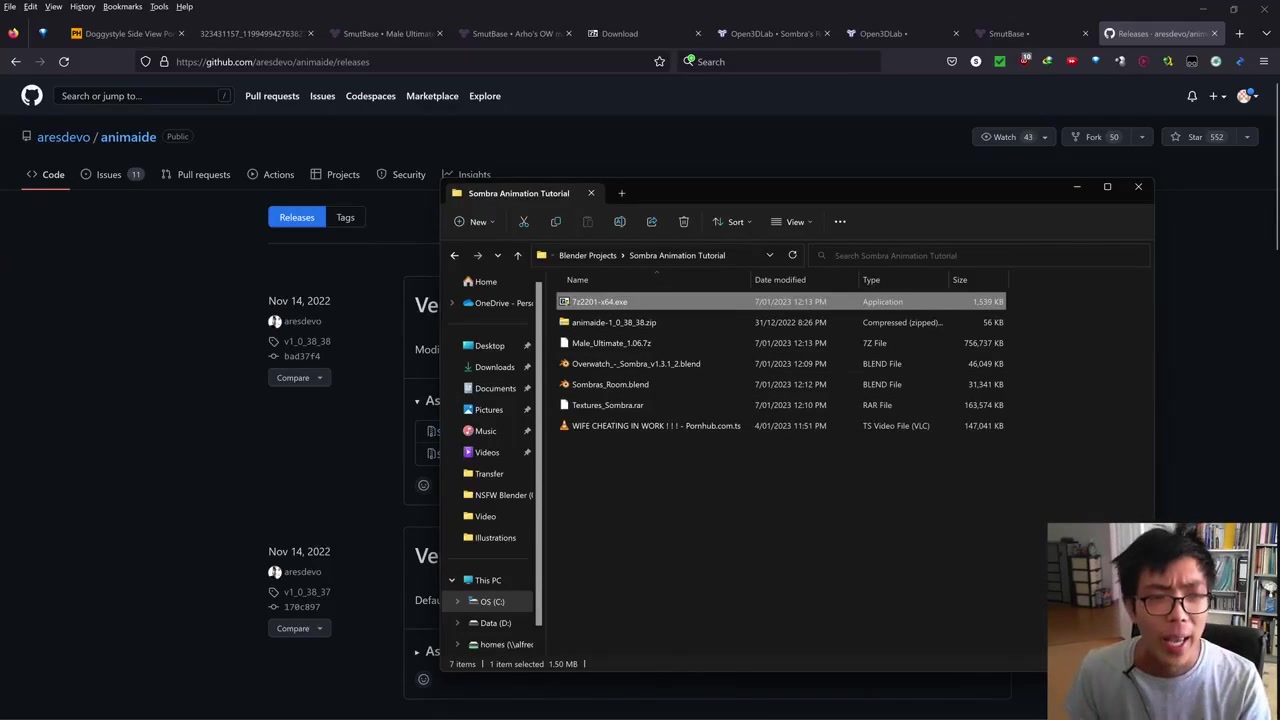Switch to the Tags tab
Viewport: 1280px width, 720px height.
pos(345,217)
